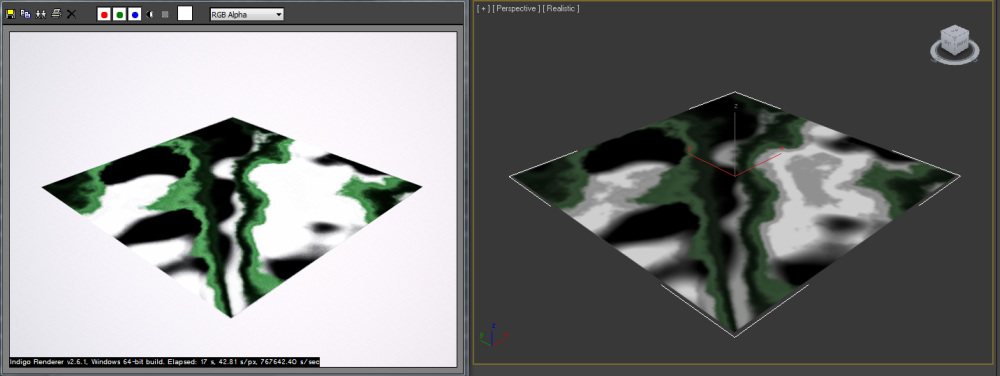The height and width of the screenshot is (376, 1000).
Task: Open the Realistic shading mode menu
Action: (x=561, y=8)
